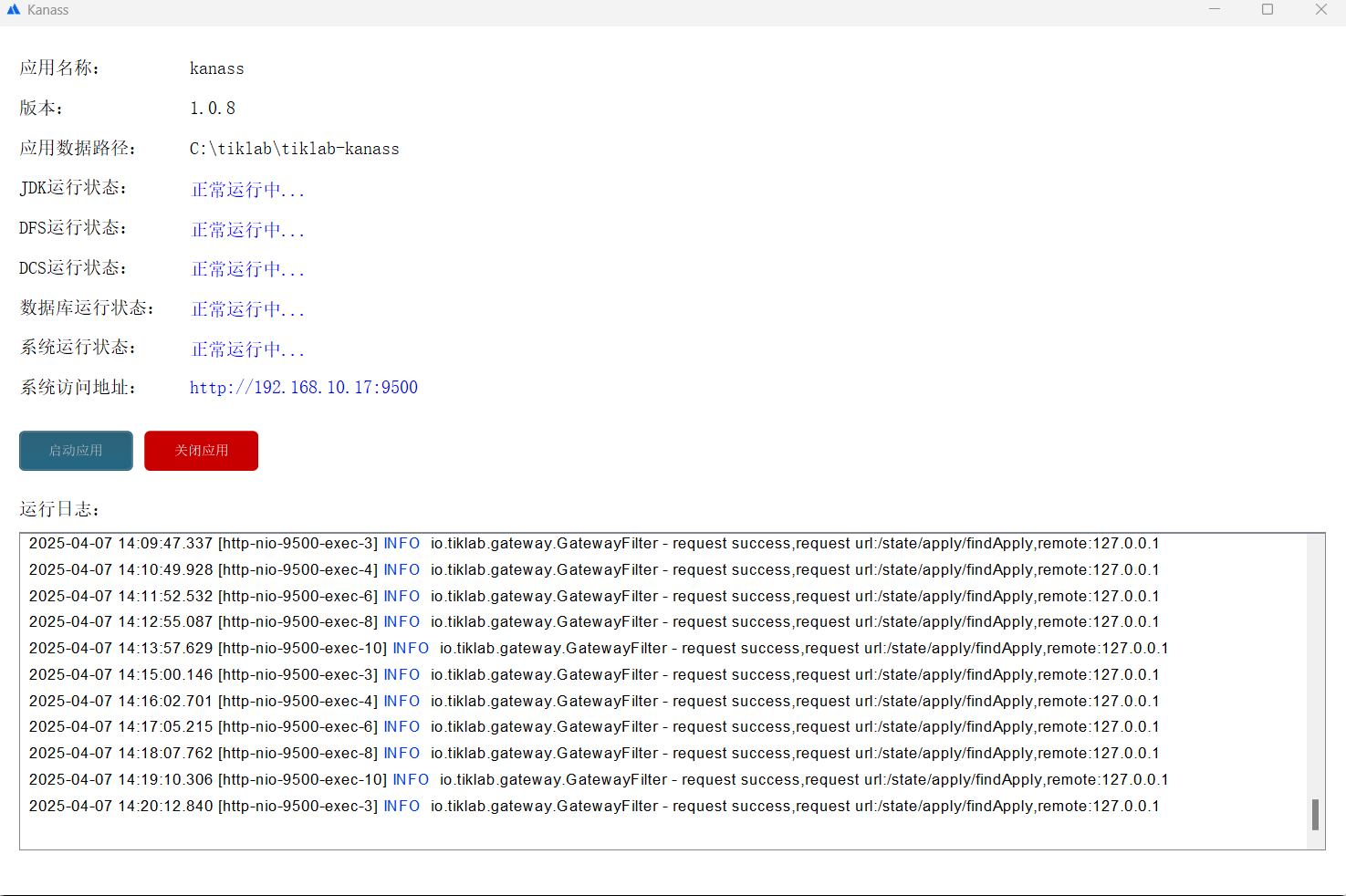The width and height of the screenshot is (1346, 896).
Task: Click the 应用名称 label
Action: 60,68
